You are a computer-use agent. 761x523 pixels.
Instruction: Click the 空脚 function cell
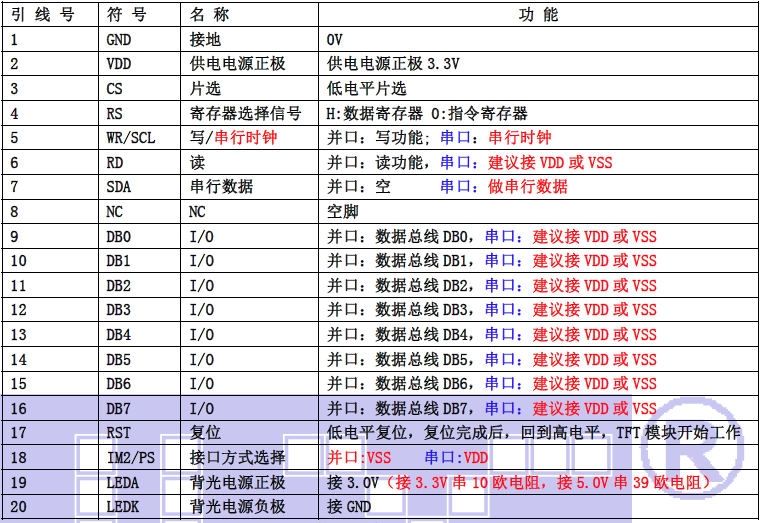point(343,211)
